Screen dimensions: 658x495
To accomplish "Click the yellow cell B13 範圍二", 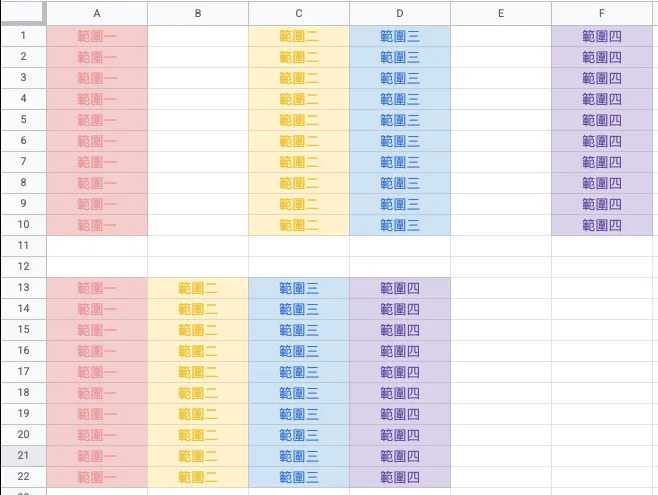I will tap(198, 288).
